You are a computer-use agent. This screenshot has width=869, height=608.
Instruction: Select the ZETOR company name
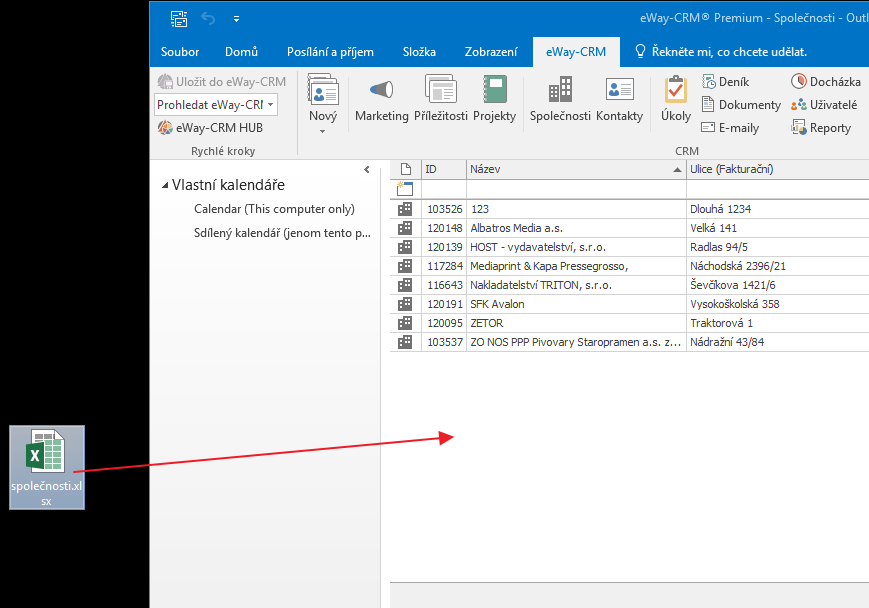487,323
